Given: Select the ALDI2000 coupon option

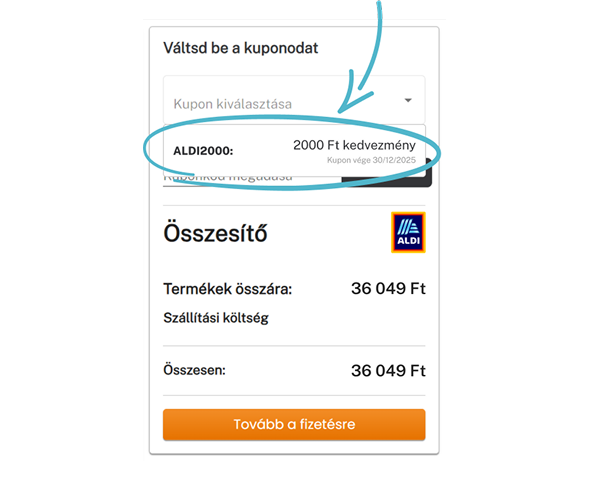Looking at the screenshot, I should click(x=294, y=150).
